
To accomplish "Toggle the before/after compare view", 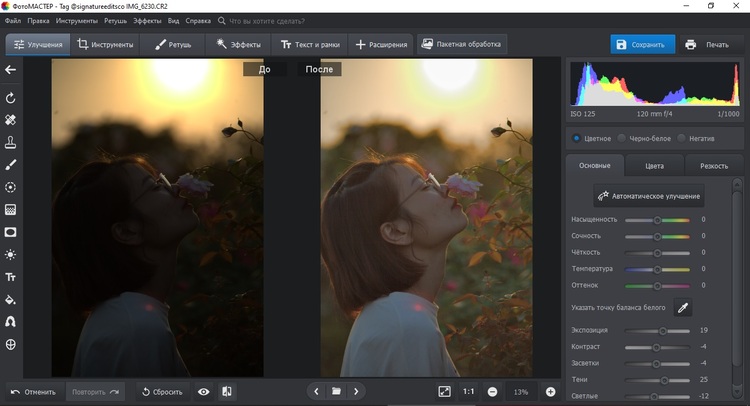I will [227, 391].
